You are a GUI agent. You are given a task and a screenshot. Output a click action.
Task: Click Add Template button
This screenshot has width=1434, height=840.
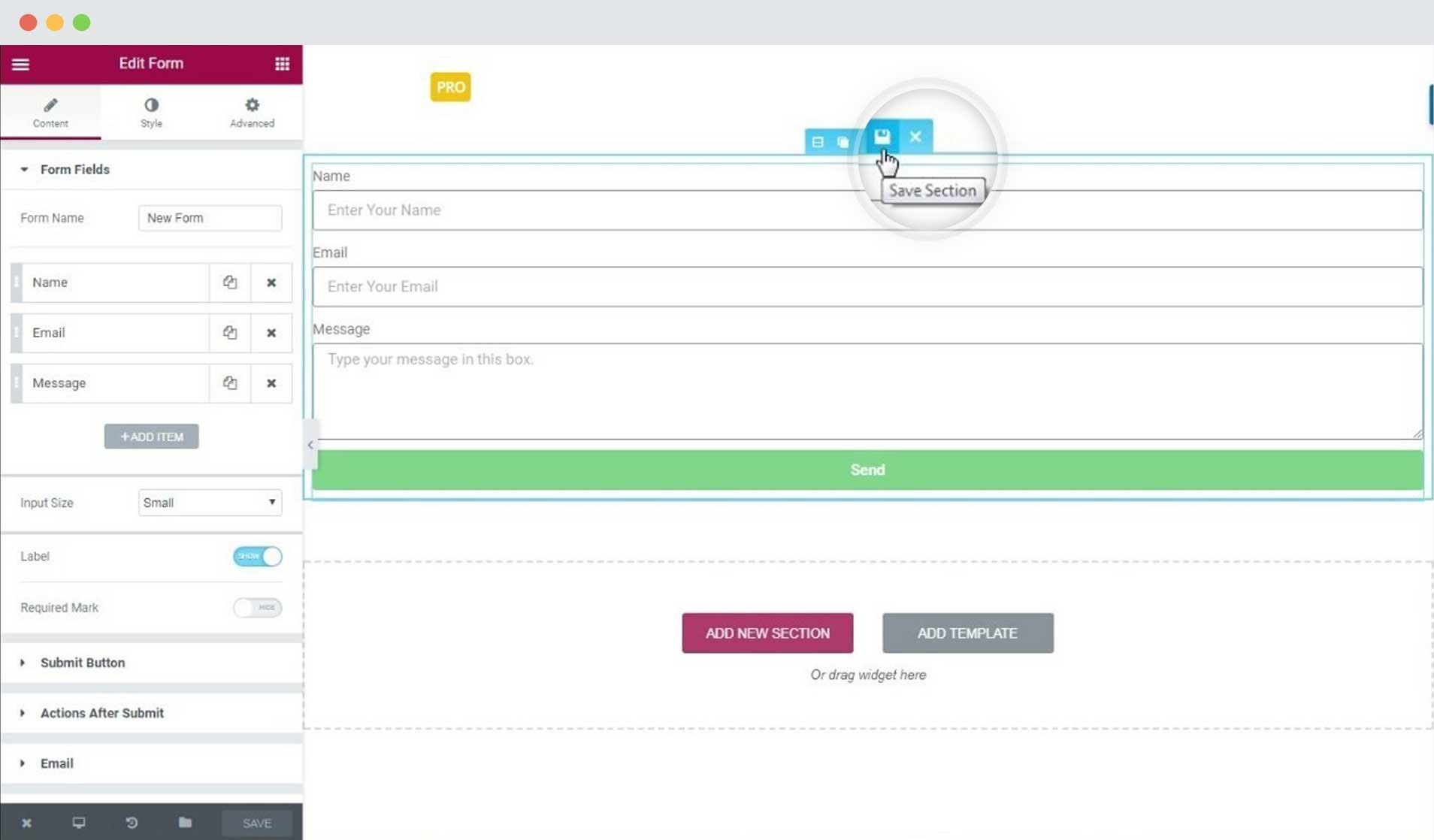pyautogui.click(x=968, y=633)
